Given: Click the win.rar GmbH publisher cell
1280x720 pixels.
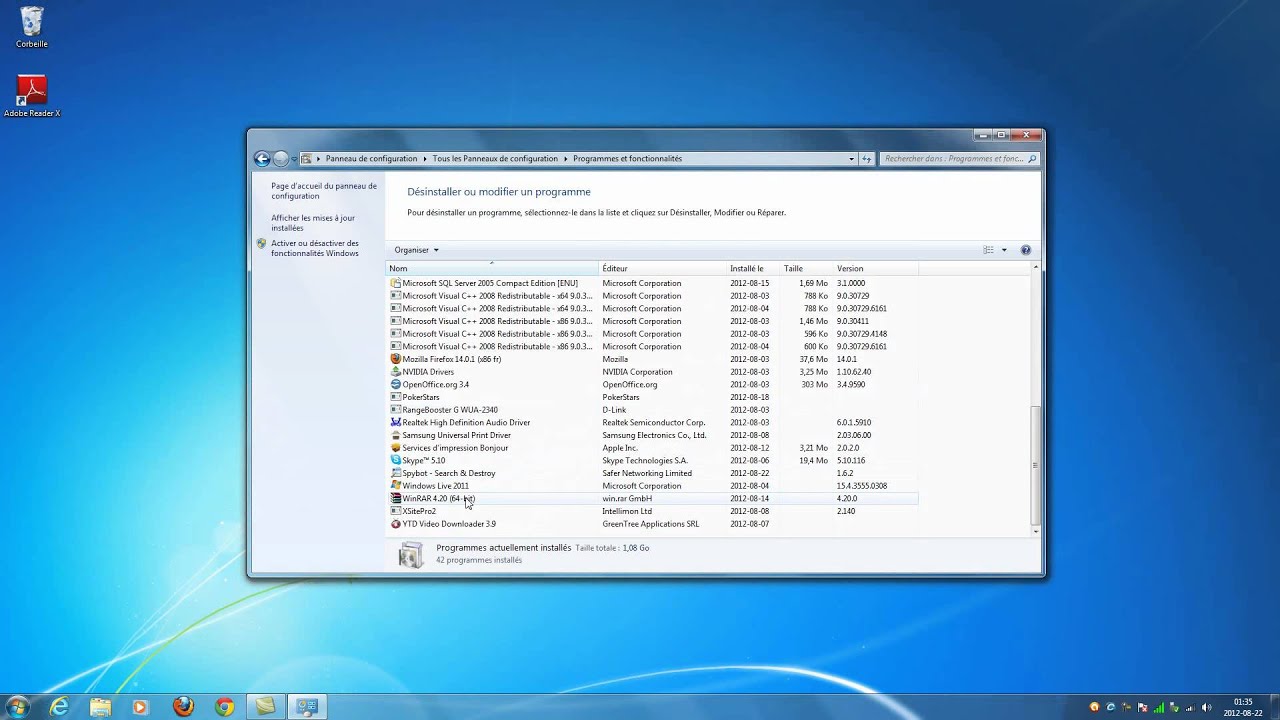Looking at the screenshot, I should click(x=627, y=498).
